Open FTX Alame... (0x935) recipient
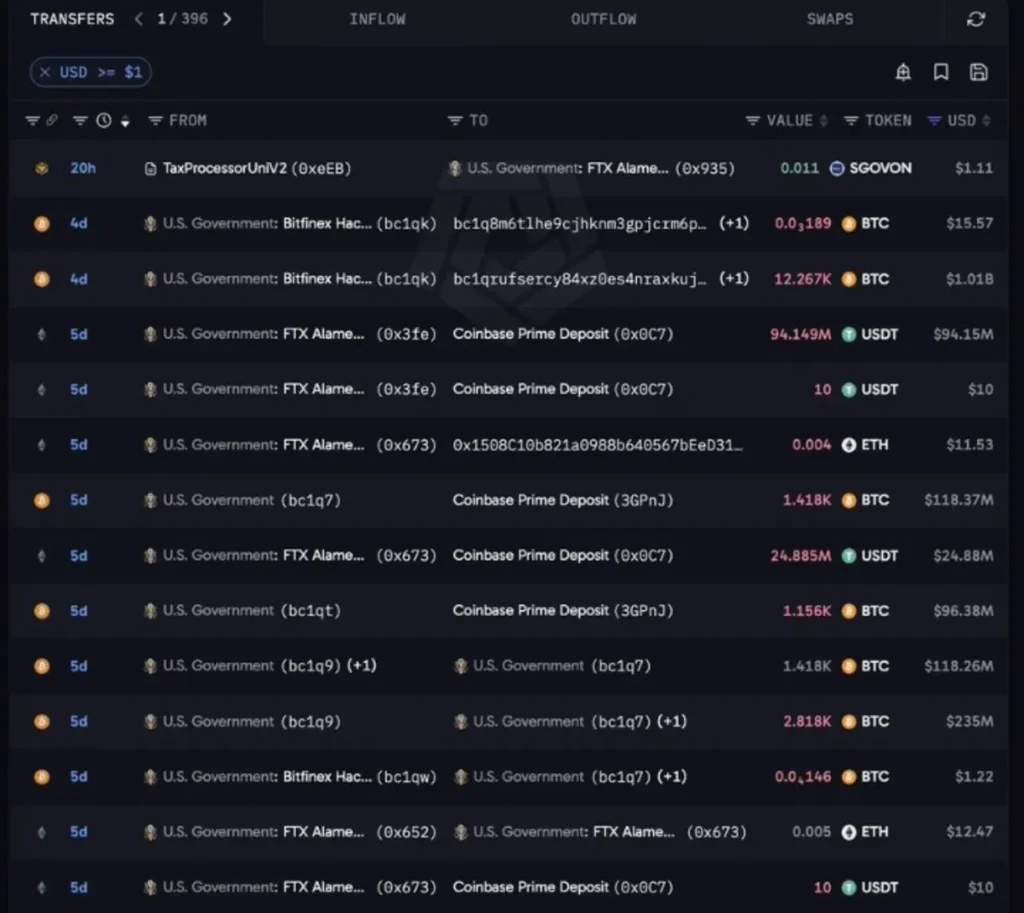The height and width of the screenshot is (913, 1024). click(x=601, y=168)
